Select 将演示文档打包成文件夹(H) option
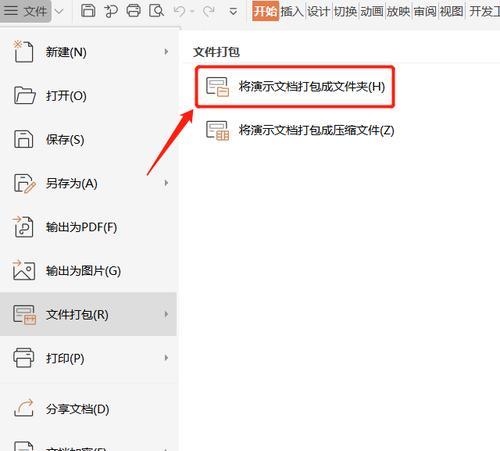 click(295, 87)
